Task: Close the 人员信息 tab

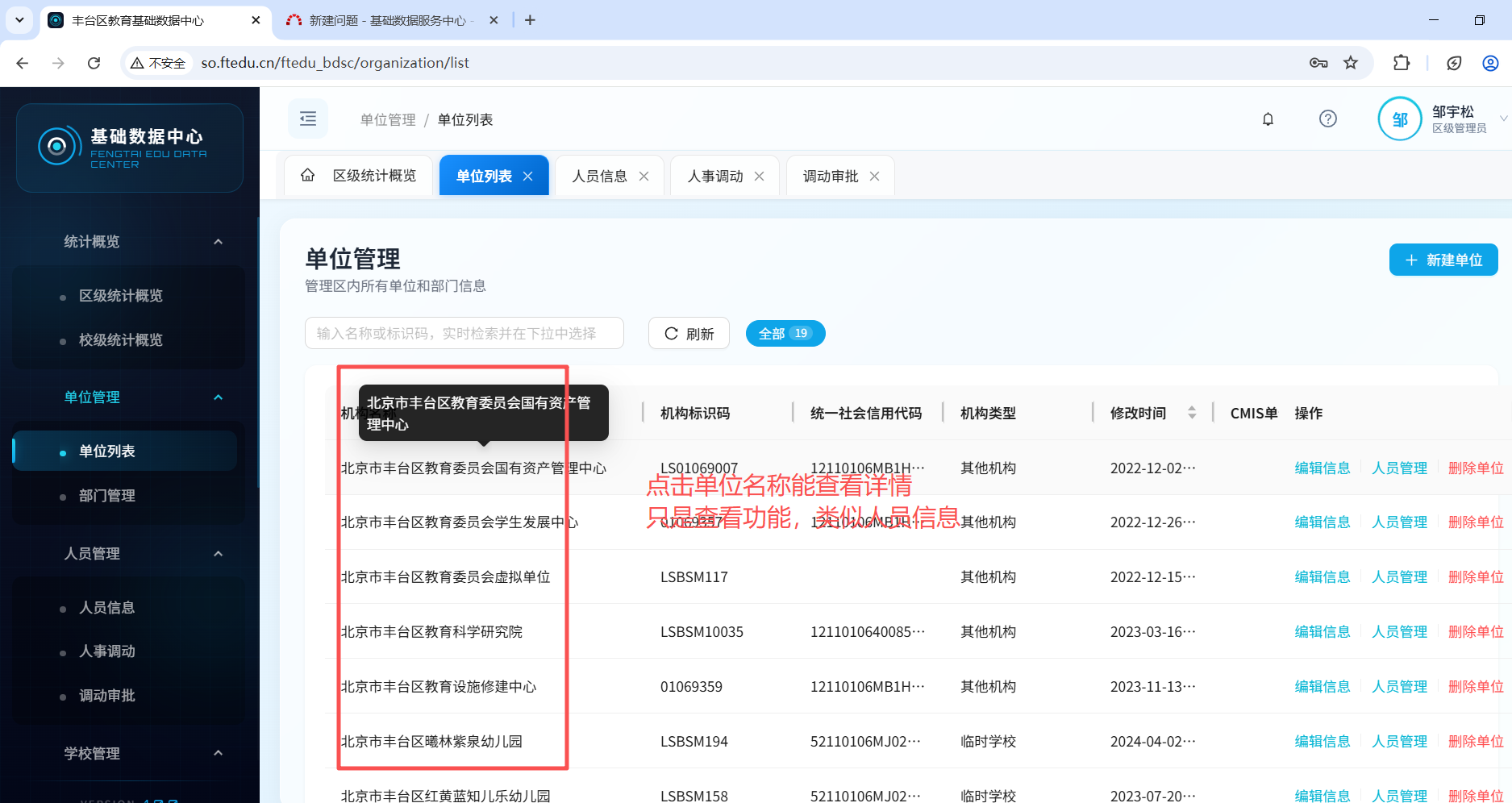Action: (644, 177)
